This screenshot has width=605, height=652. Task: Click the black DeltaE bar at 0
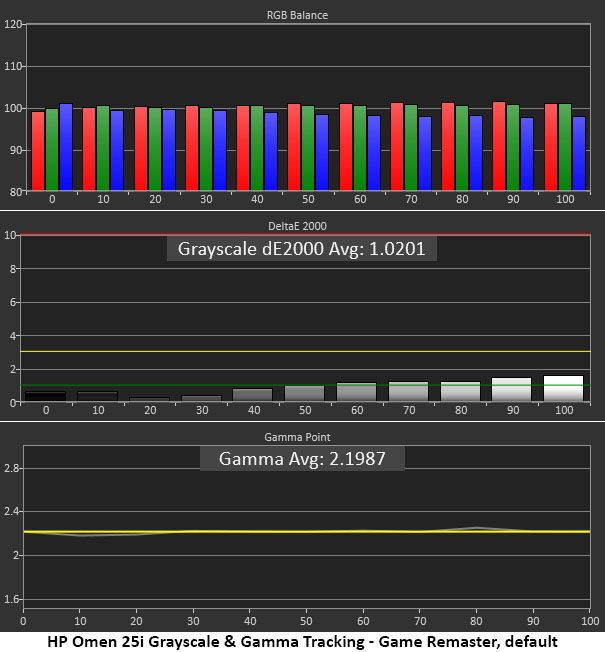click(45, 396)
